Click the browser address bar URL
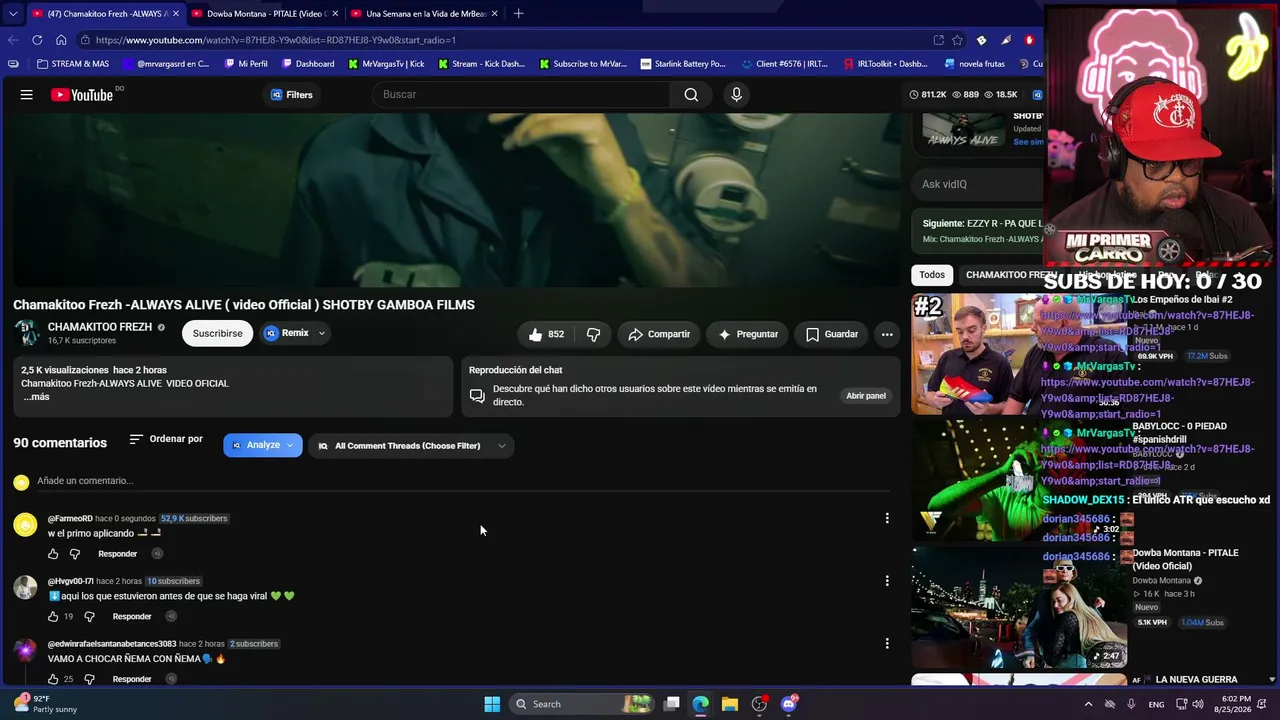 pyautogui.click(x=276, y=40)
